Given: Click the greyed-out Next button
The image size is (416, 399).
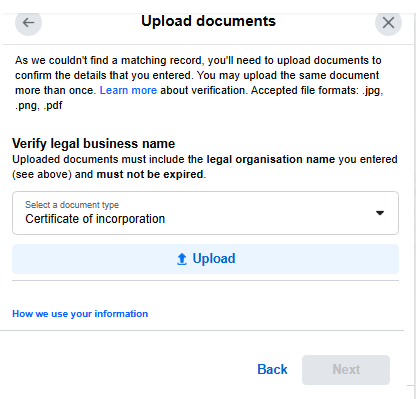Looking at the screenshot, I should [346, 370].
